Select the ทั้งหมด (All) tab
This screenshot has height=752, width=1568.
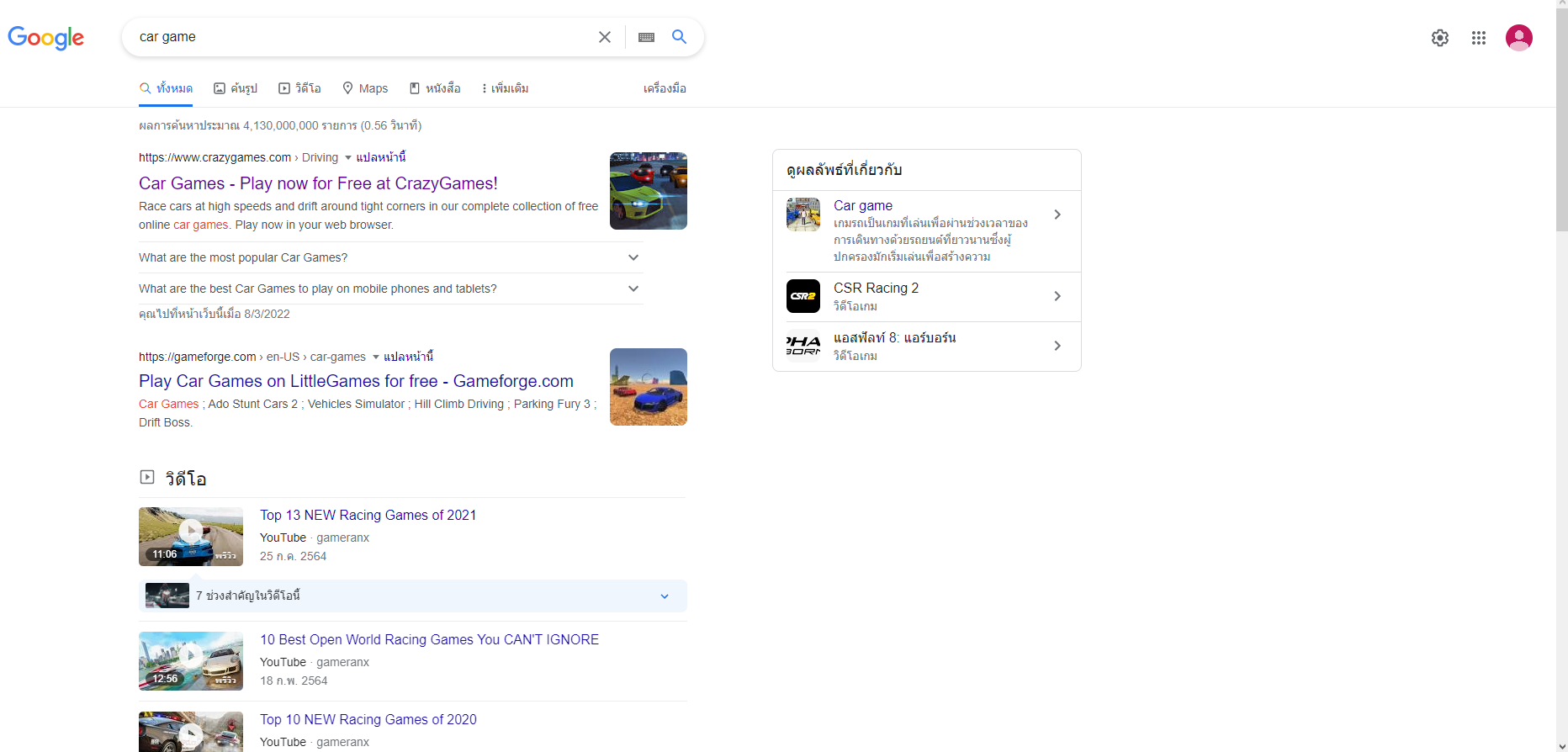tap(166, 88)
